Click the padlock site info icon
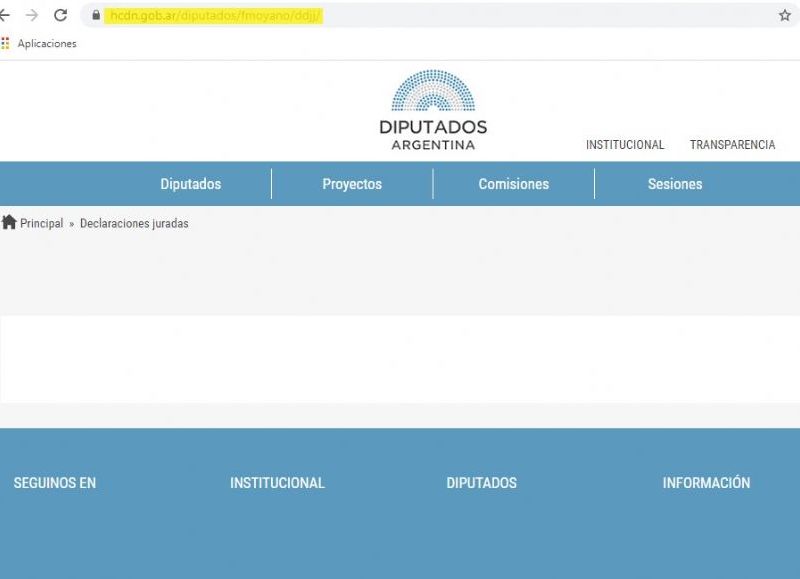800x579 pixels. 96,15
